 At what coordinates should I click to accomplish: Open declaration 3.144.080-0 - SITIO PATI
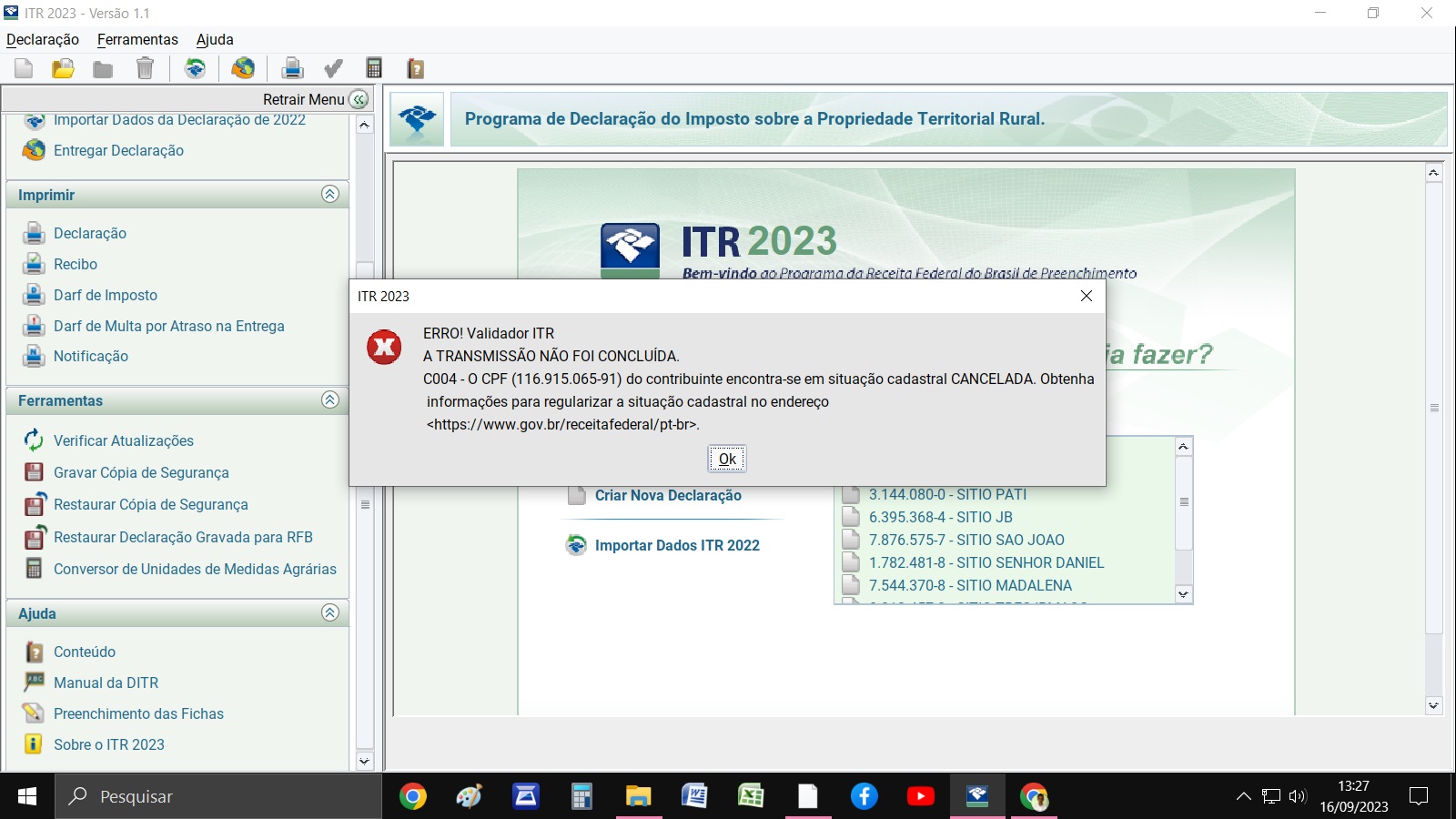click(947, 494)
